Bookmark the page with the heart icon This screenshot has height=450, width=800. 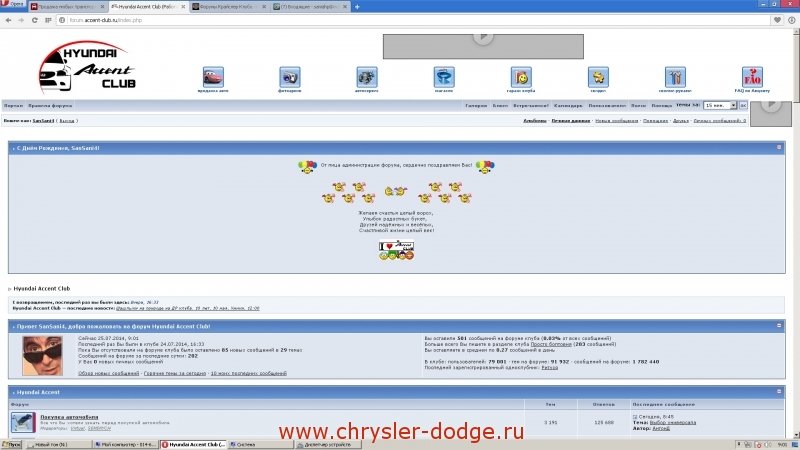777,20
